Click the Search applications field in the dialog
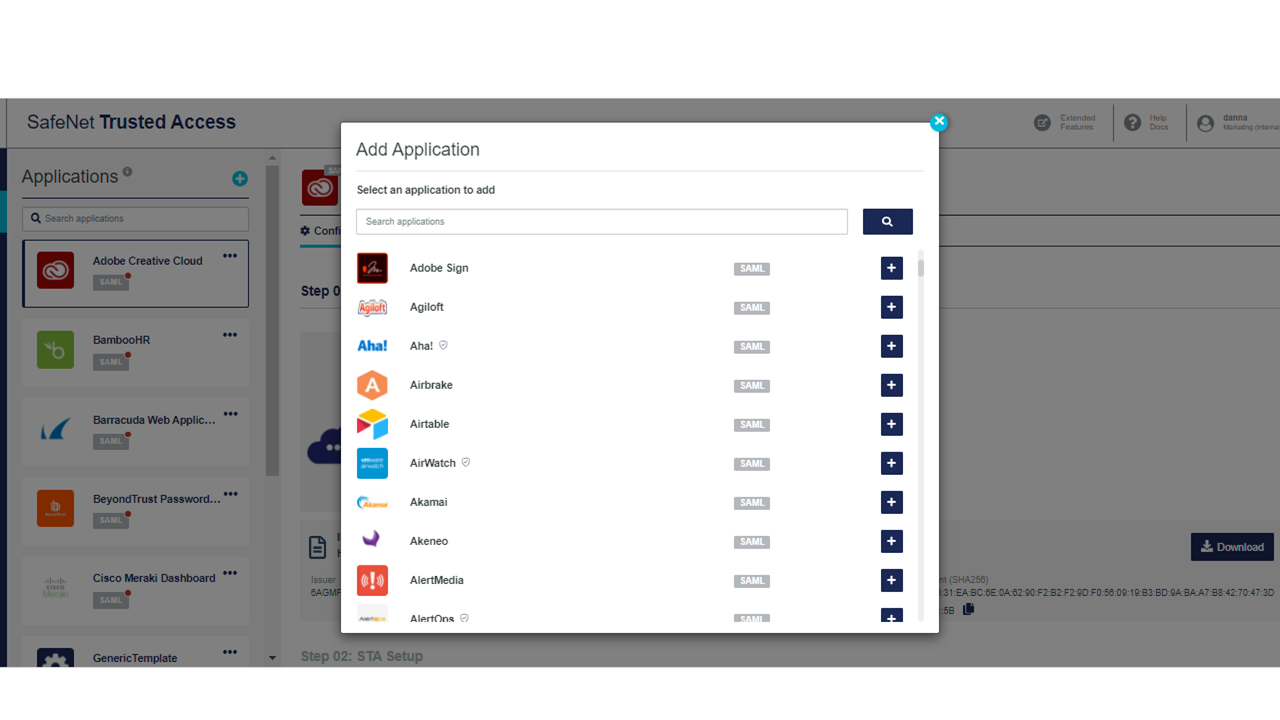1280x720 pixels. click(x=601, y=221)
